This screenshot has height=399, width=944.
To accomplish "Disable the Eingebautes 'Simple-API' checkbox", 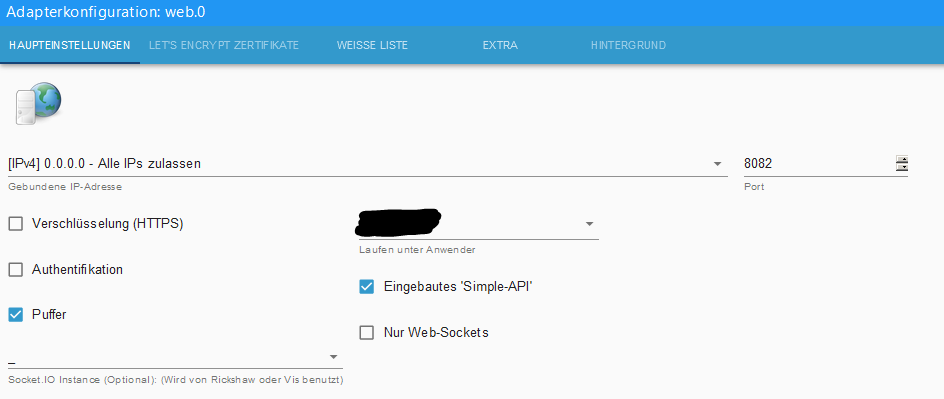I will 367,286.
